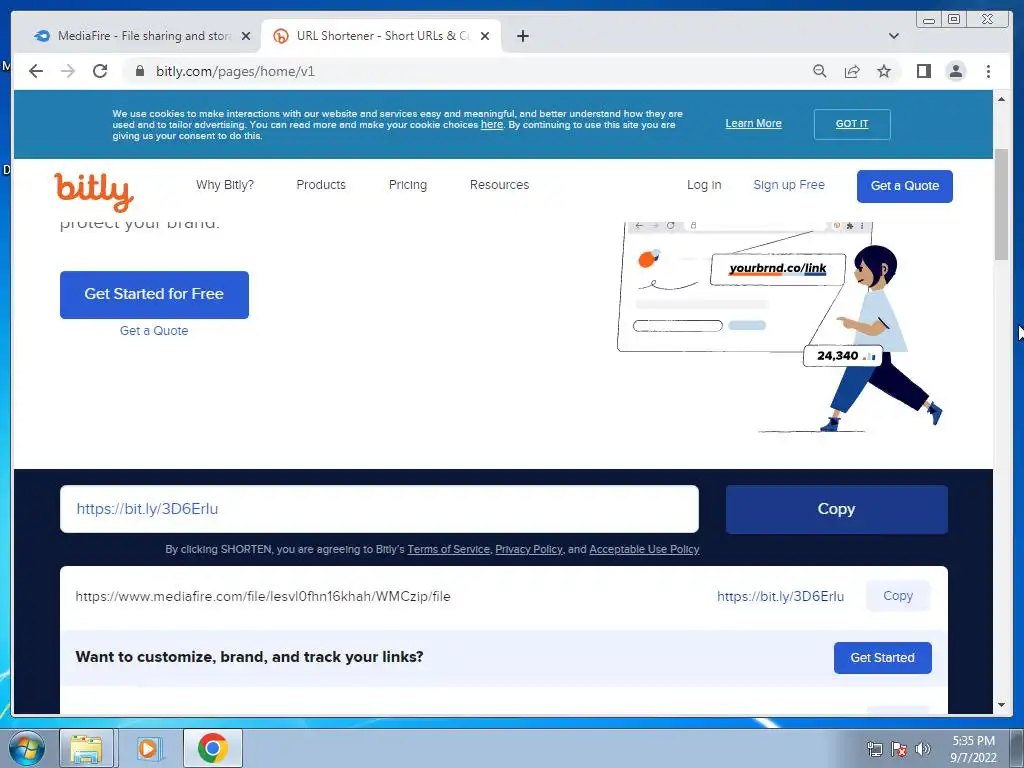Click the browser forward arrow

click(68, 71)
